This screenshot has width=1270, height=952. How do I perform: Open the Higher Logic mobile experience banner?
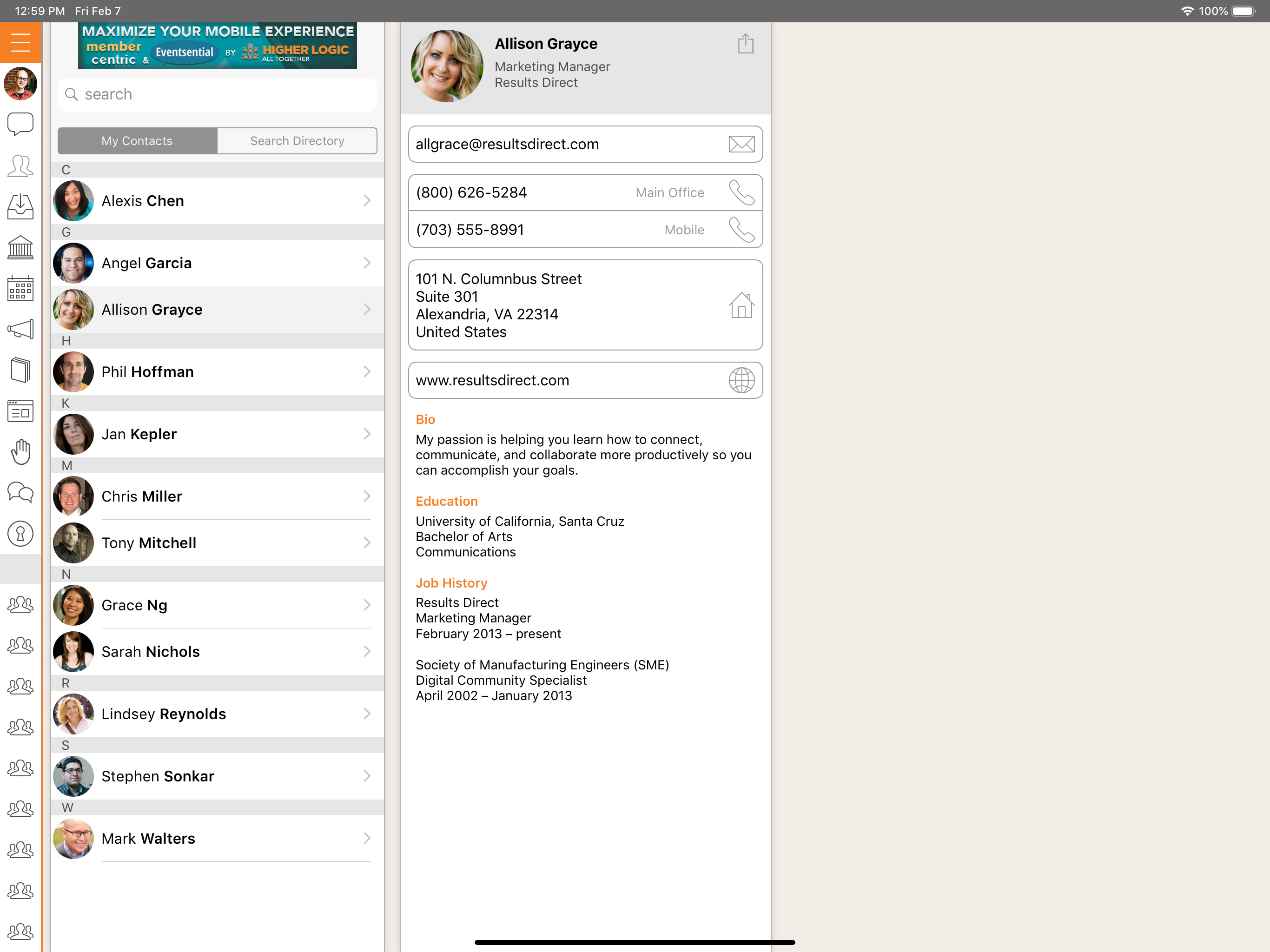pos(217,46)
